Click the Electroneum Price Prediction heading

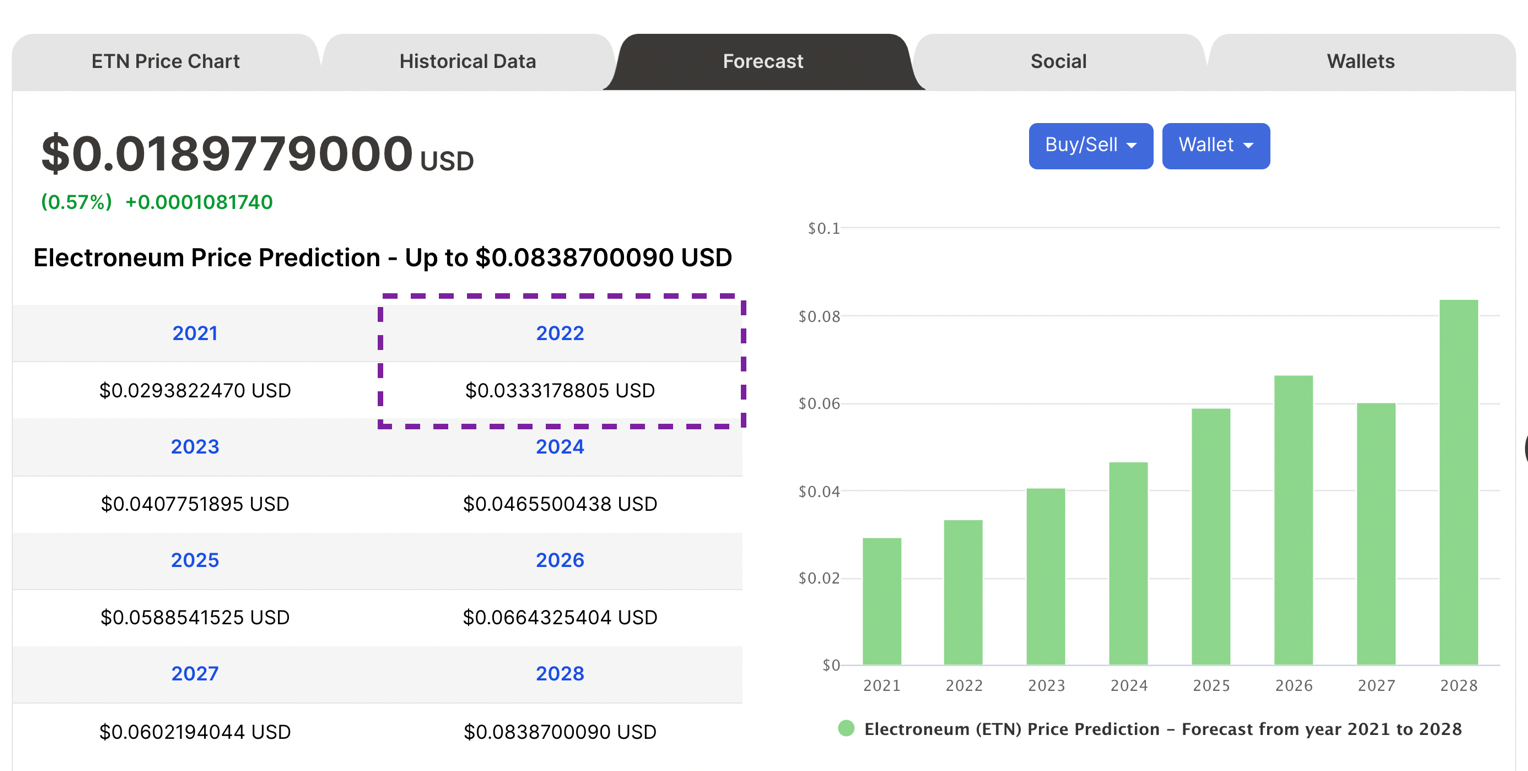(x=383, y=258)
